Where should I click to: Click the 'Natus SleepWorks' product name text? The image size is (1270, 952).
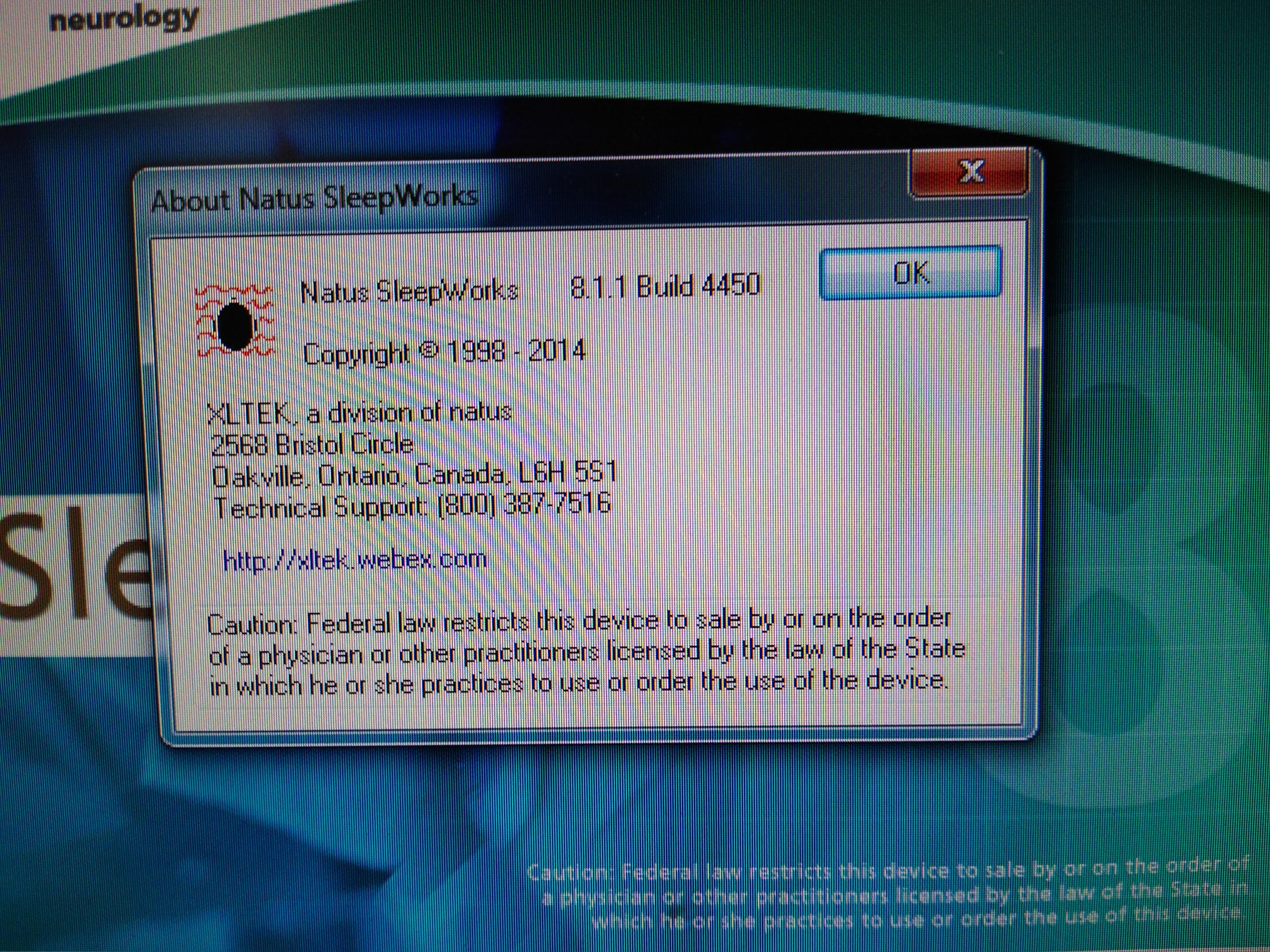pos(410,292)
